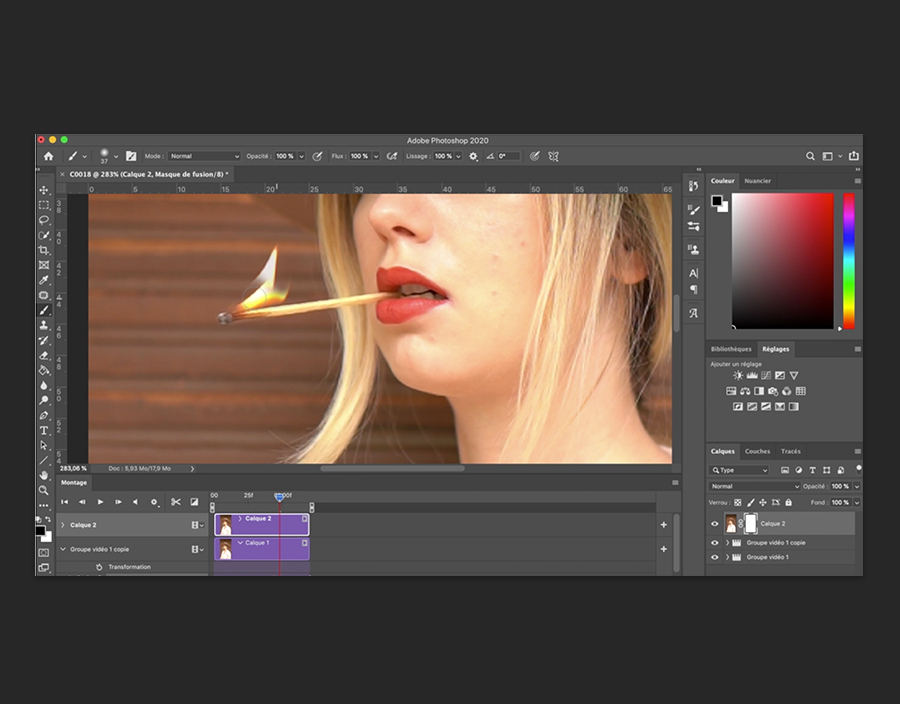This screenshot has width=900, height=704.
Task: Toggle the layer filter switch
Action: [x=858, y=469]
